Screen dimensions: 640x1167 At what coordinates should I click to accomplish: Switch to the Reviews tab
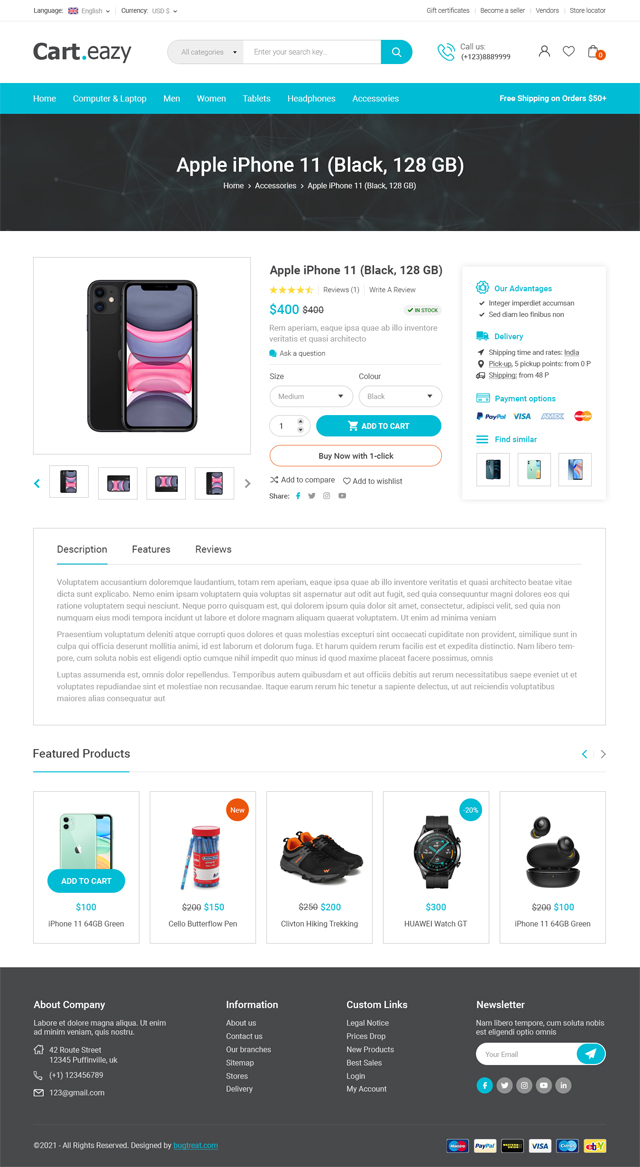coord(214,549)
